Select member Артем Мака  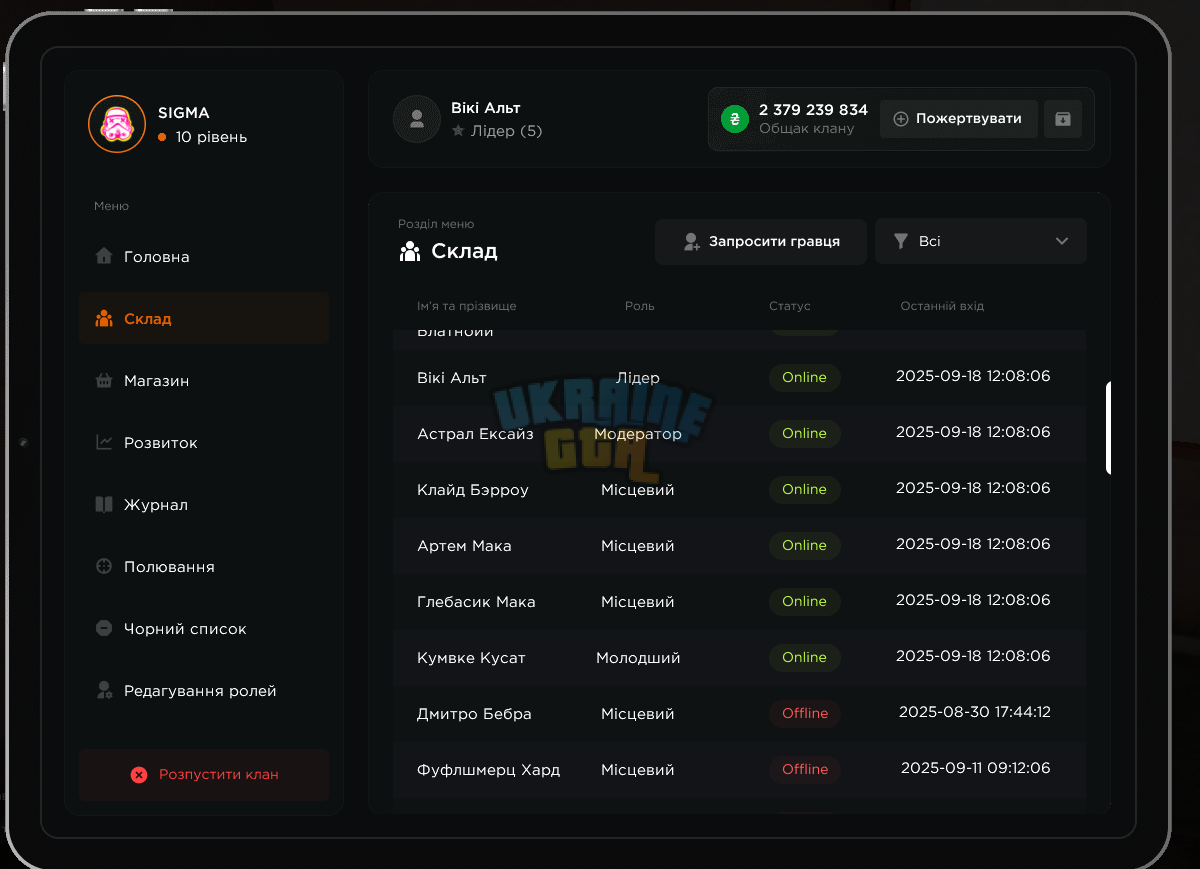click(464, 546)
